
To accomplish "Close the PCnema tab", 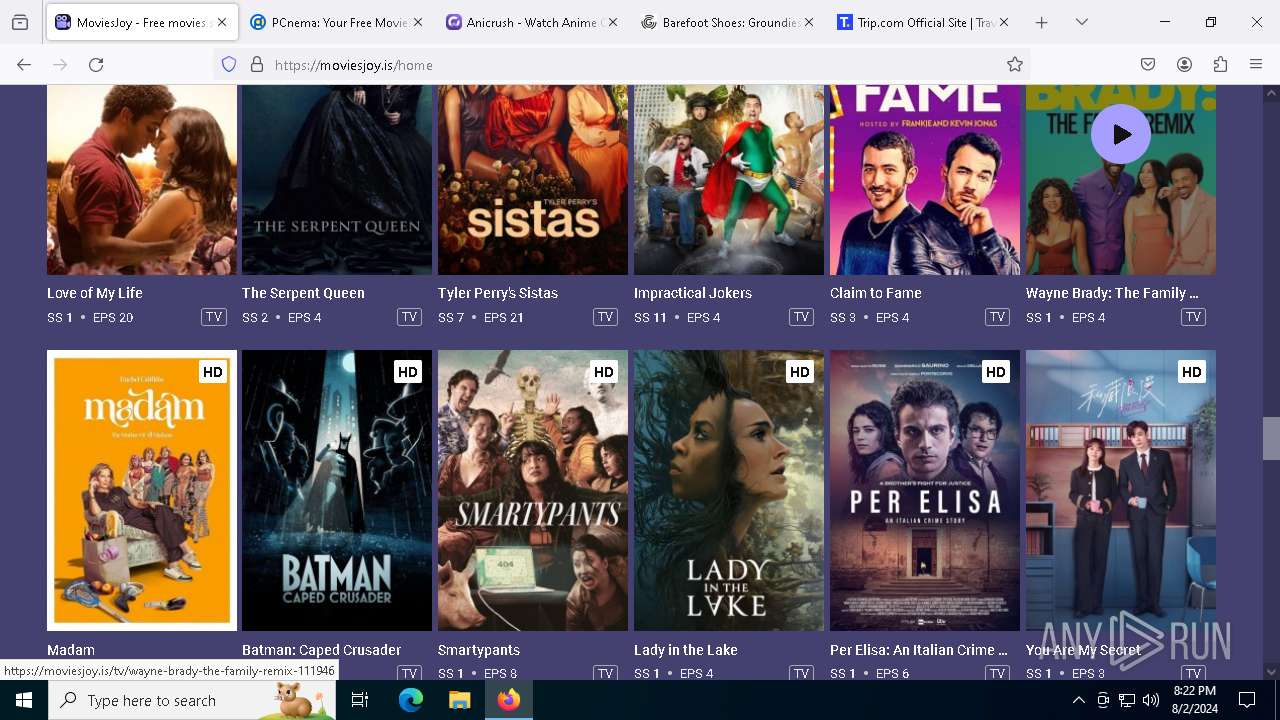I will pos(417,22).
